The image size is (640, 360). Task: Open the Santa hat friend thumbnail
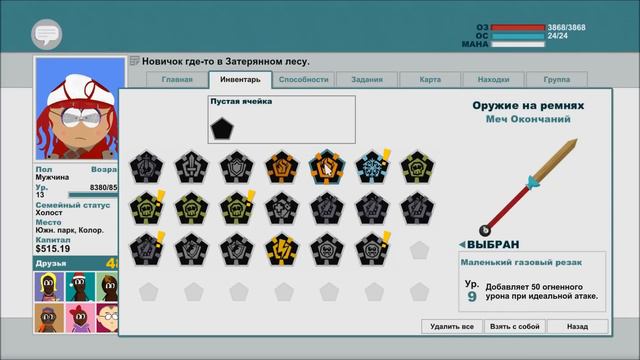(x=80, y=287)
